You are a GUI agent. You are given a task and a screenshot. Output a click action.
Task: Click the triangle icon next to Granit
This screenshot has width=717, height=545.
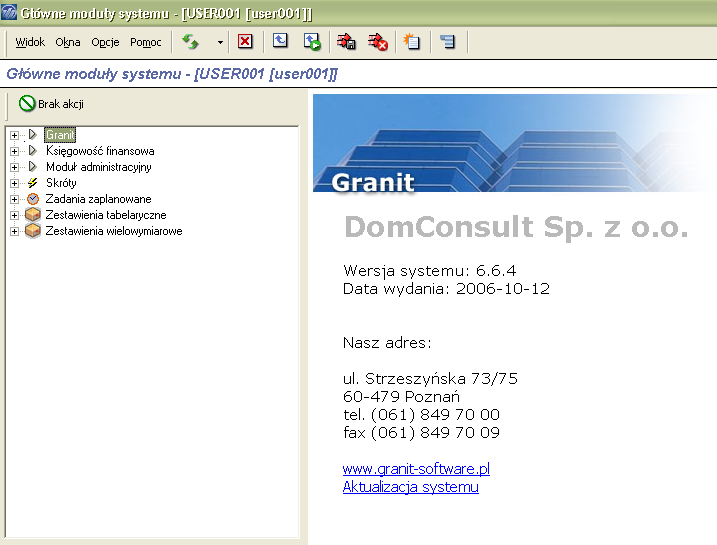point(32,134)
